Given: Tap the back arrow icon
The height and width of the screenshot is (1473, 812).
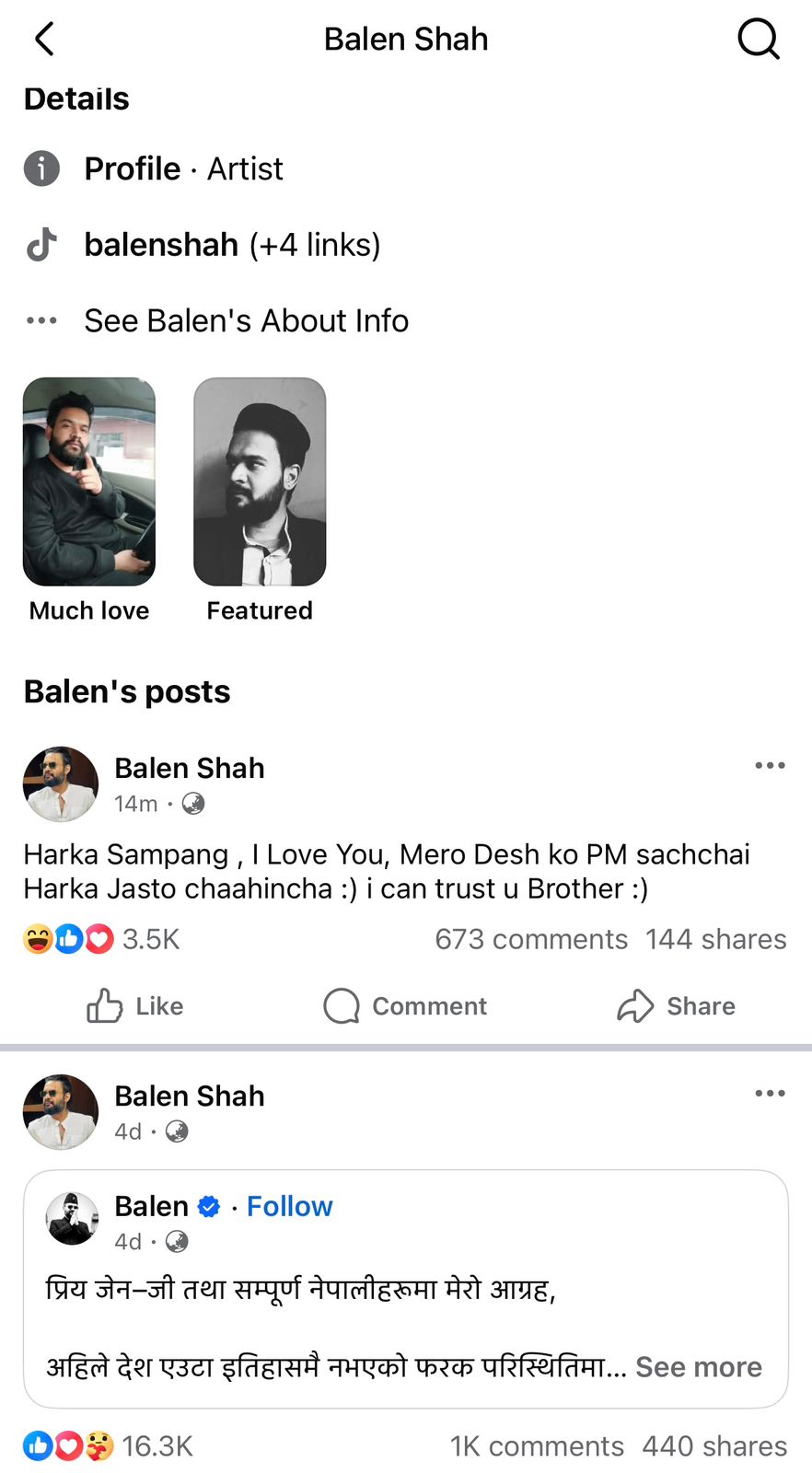Looking at the screenshot, I should coord(44,40).
